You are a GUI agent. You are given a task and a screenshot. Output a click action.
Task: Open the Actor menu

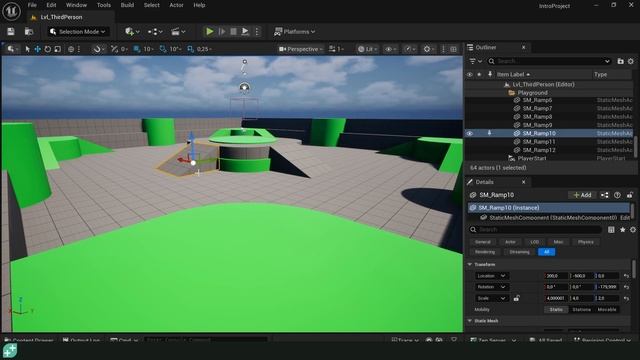[176, 5]
